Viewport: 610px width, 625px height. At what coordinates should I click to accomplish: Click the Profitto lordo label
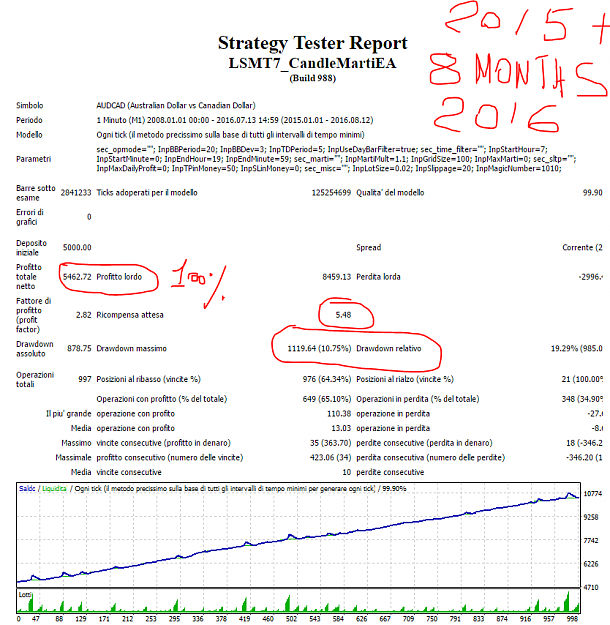(x=119, y=277)
